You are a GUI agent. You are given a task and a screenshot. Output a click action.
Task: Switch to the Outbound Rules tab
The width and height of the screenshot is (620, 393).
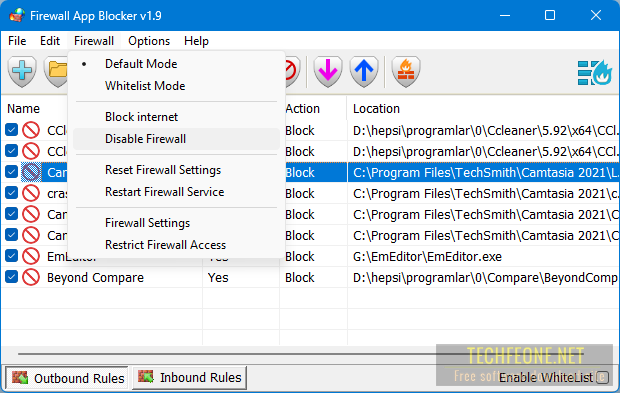pos(67,378)
